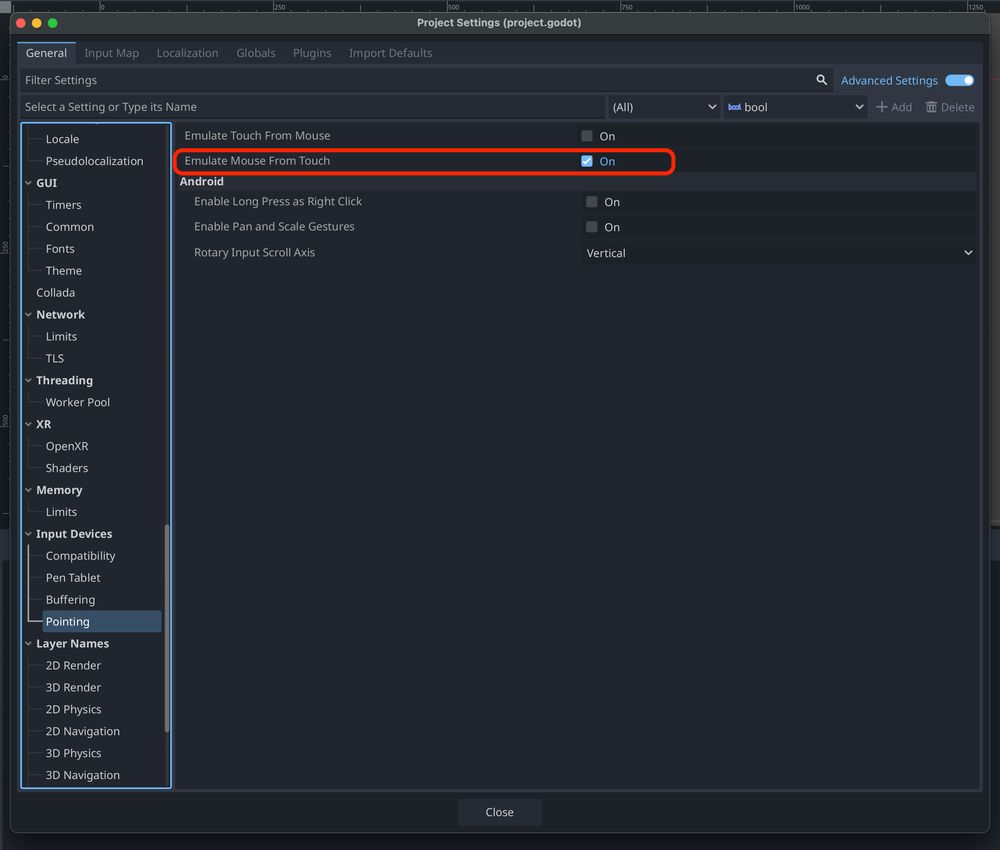Open the Globals tab
This screenshot has width=1000, height=850.
(x=256, y=53)
